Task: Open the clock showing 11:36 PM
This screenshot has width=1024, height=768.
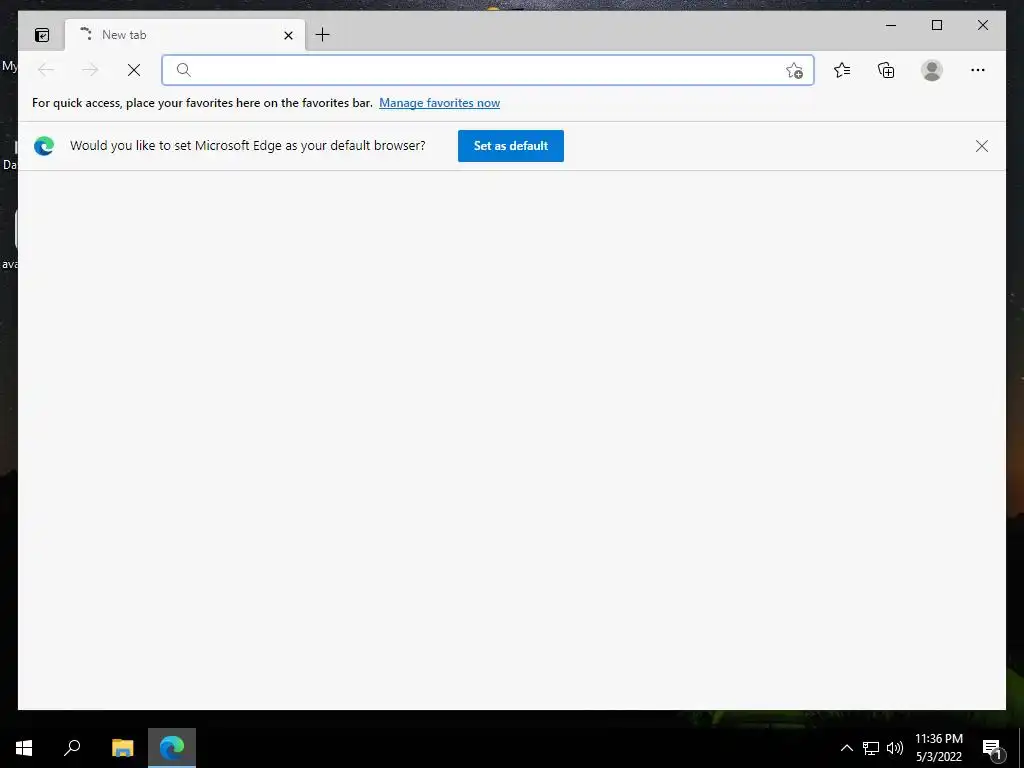Action: [938, 748]
